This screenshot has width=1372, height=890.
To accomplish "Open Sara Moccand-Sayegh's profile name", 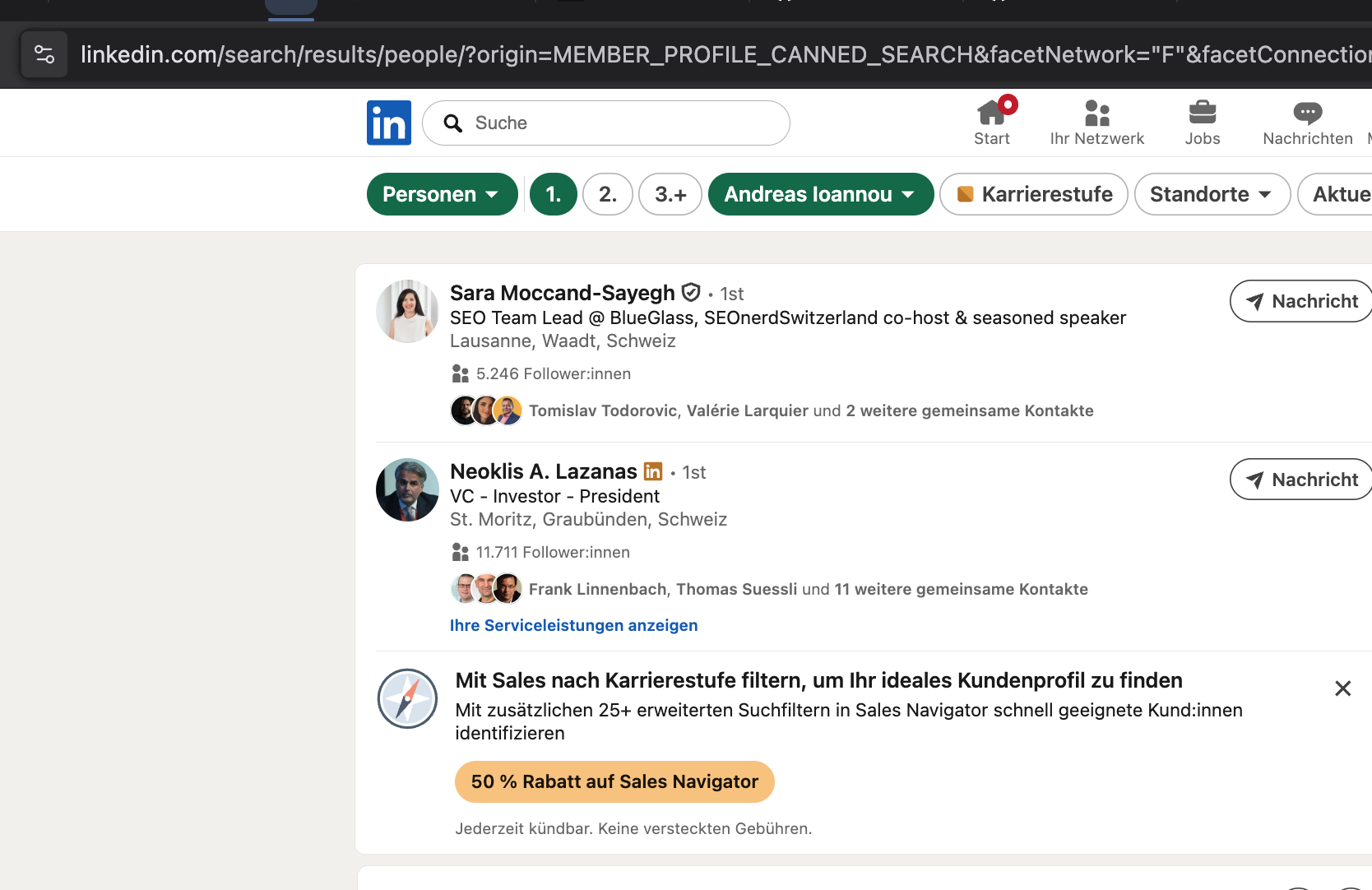I will [x=563, y=293].
